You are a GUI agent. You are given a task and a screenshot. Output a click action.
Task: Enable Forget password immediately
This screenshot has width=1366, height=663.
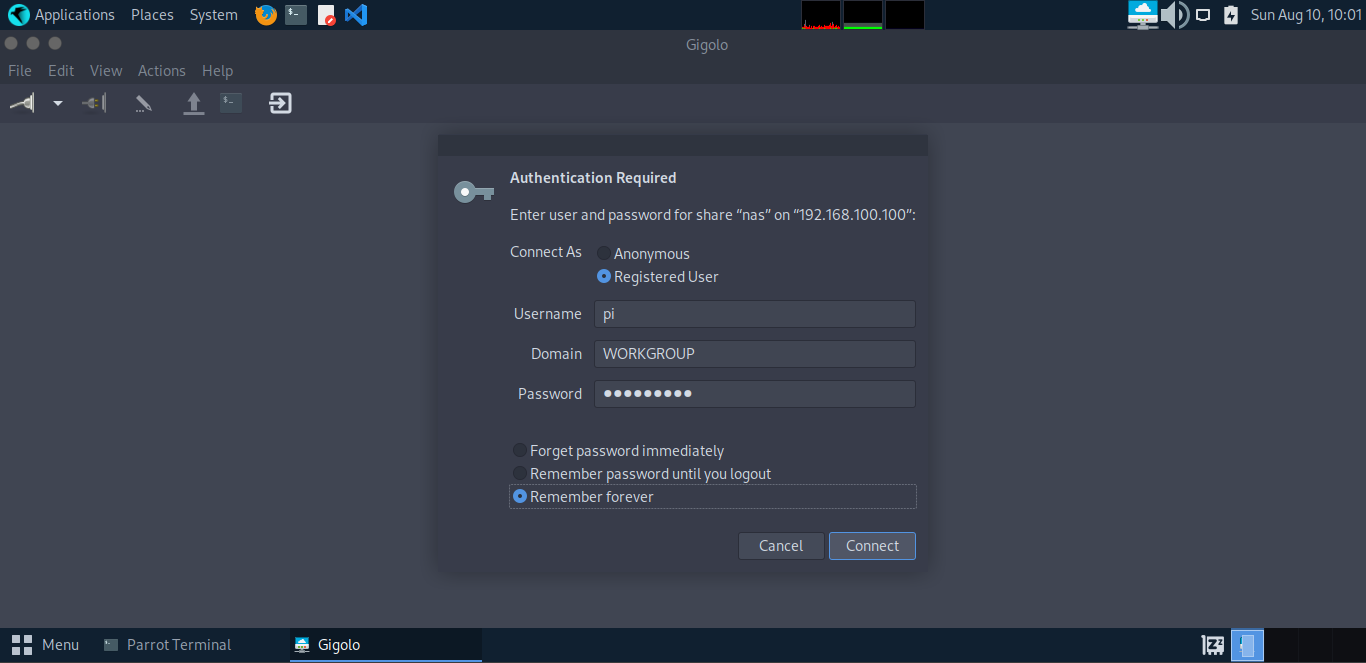(x=520, y=450)
